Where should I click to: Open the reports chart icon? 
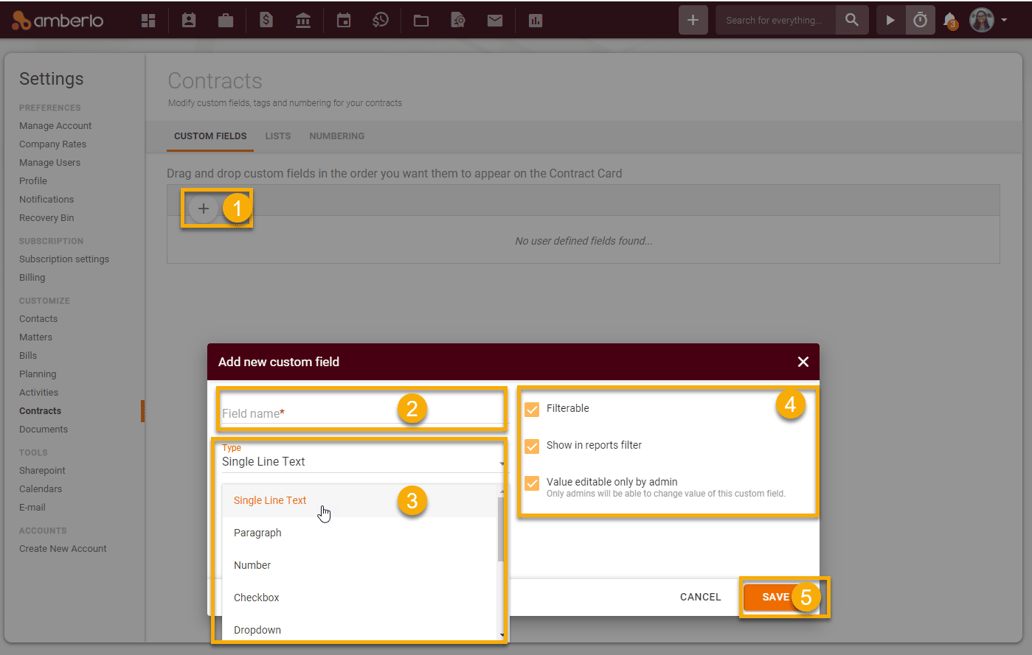[x=535, y=20]
